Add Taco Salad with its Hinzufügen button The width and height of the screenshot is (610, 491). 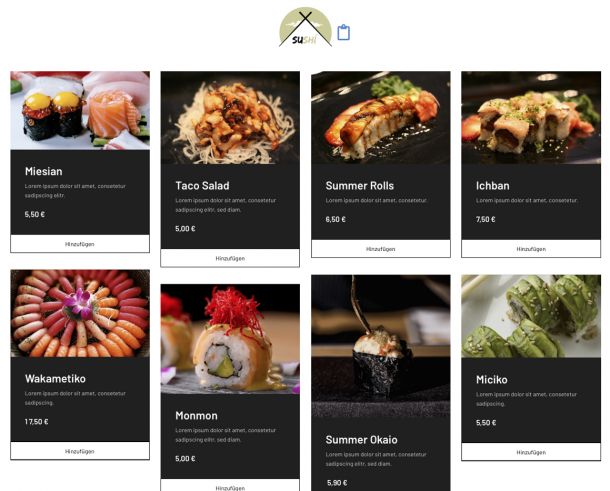(230, 258)
